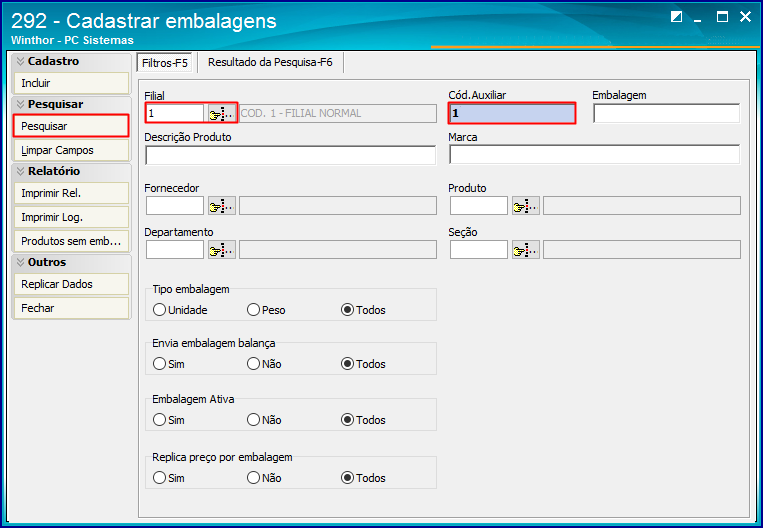The height and width of the screenshot is (528, 763).
Task: Click the Imprimir Log. button
Action: 72,217
